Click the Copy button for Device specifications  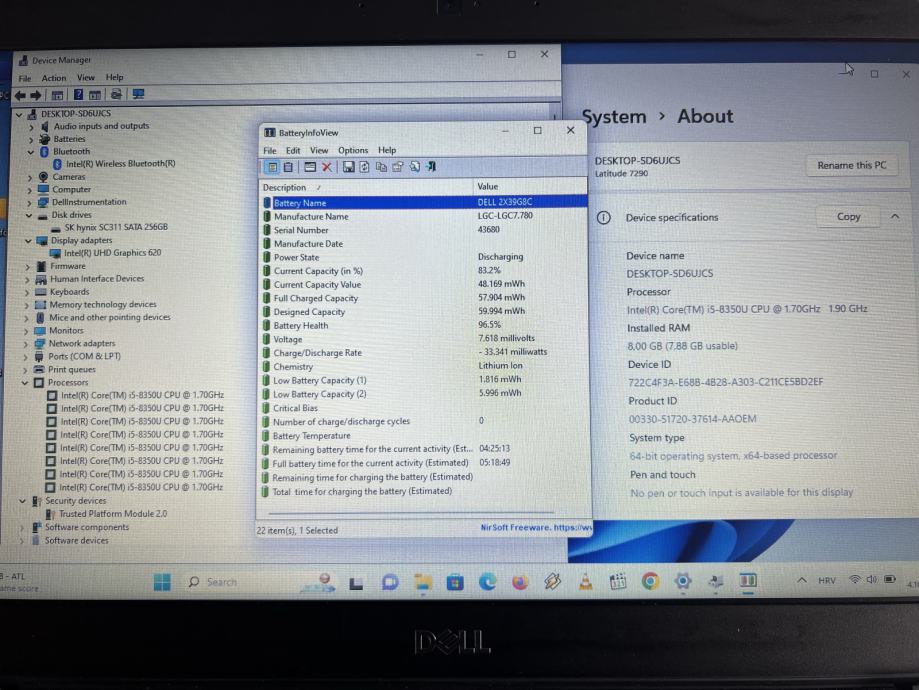848,217
